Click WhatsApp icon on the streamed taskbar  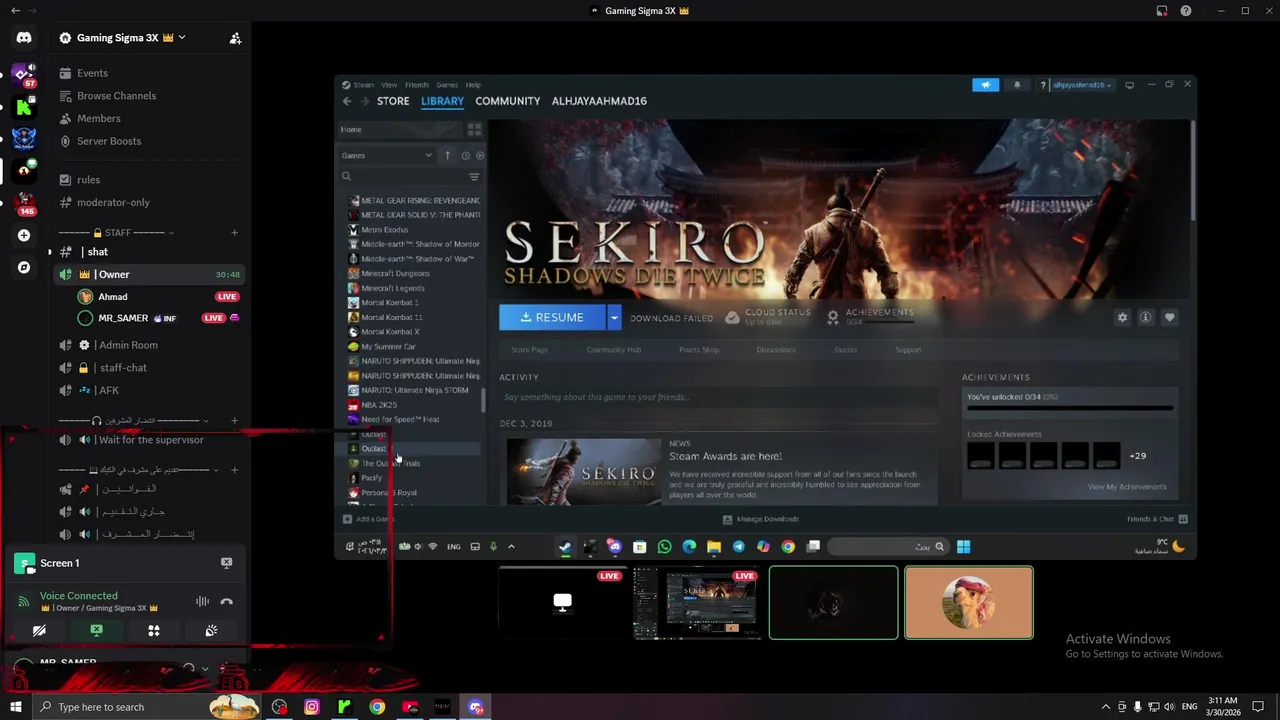[x=664, y=547]
